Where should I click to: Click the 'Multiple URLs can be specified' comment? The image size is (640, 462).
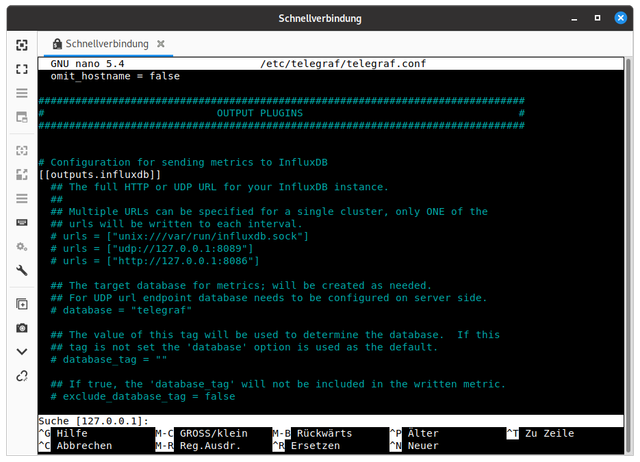(269, 211)
